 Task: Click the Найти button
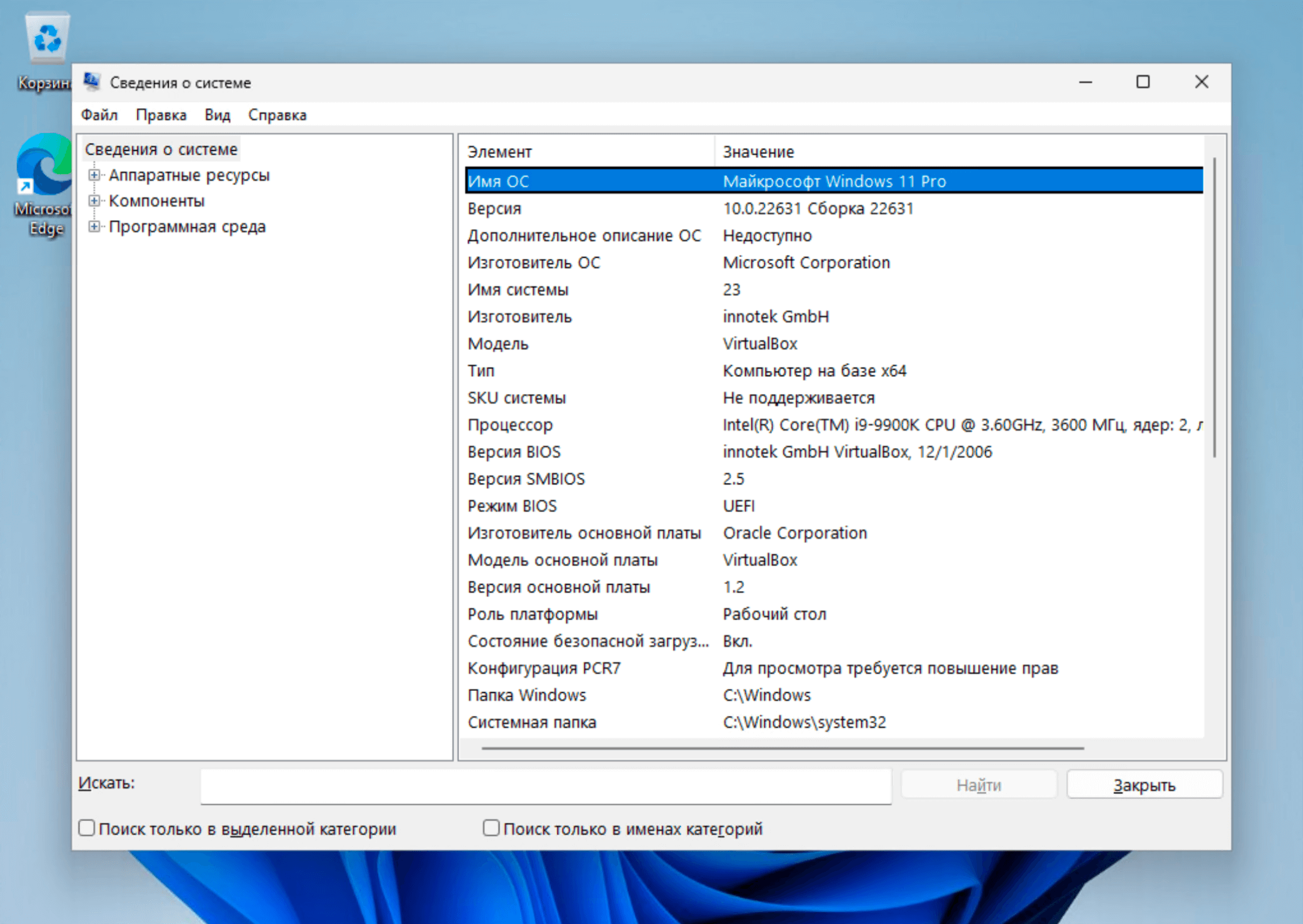tap(978, 784)
